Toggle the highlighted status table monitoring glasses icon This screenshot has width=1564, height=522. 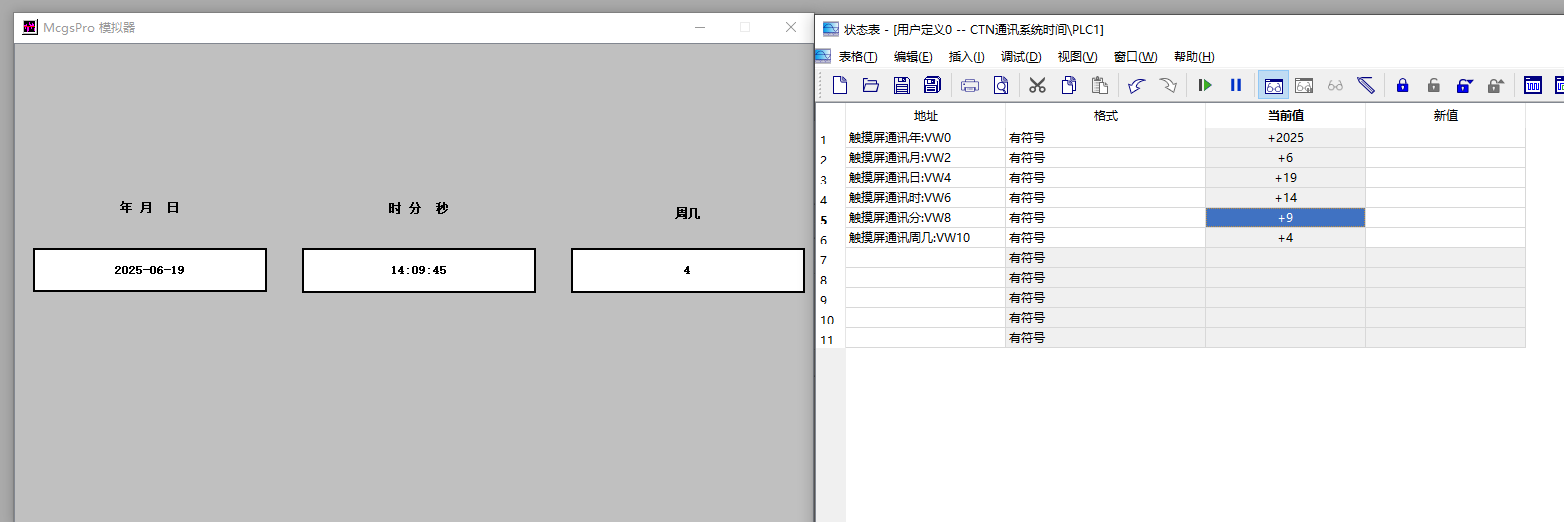point(1274,86)
